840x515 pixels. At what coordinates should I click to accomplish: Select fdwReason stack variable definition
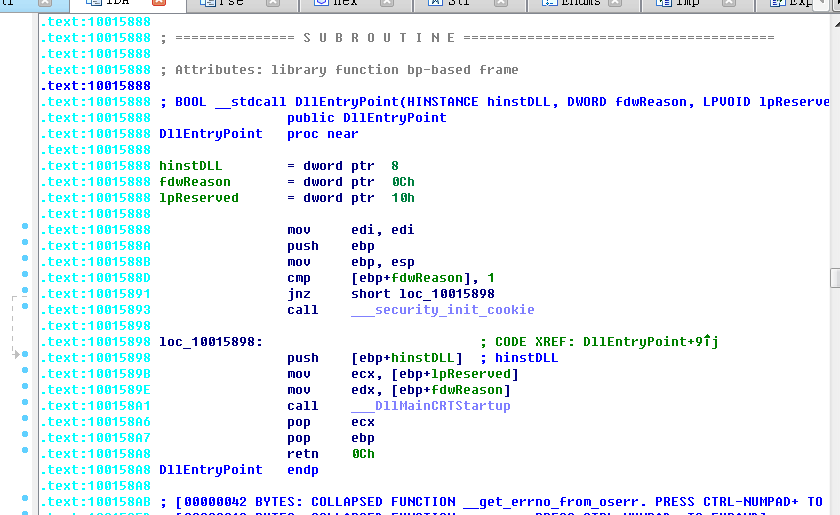194,182
